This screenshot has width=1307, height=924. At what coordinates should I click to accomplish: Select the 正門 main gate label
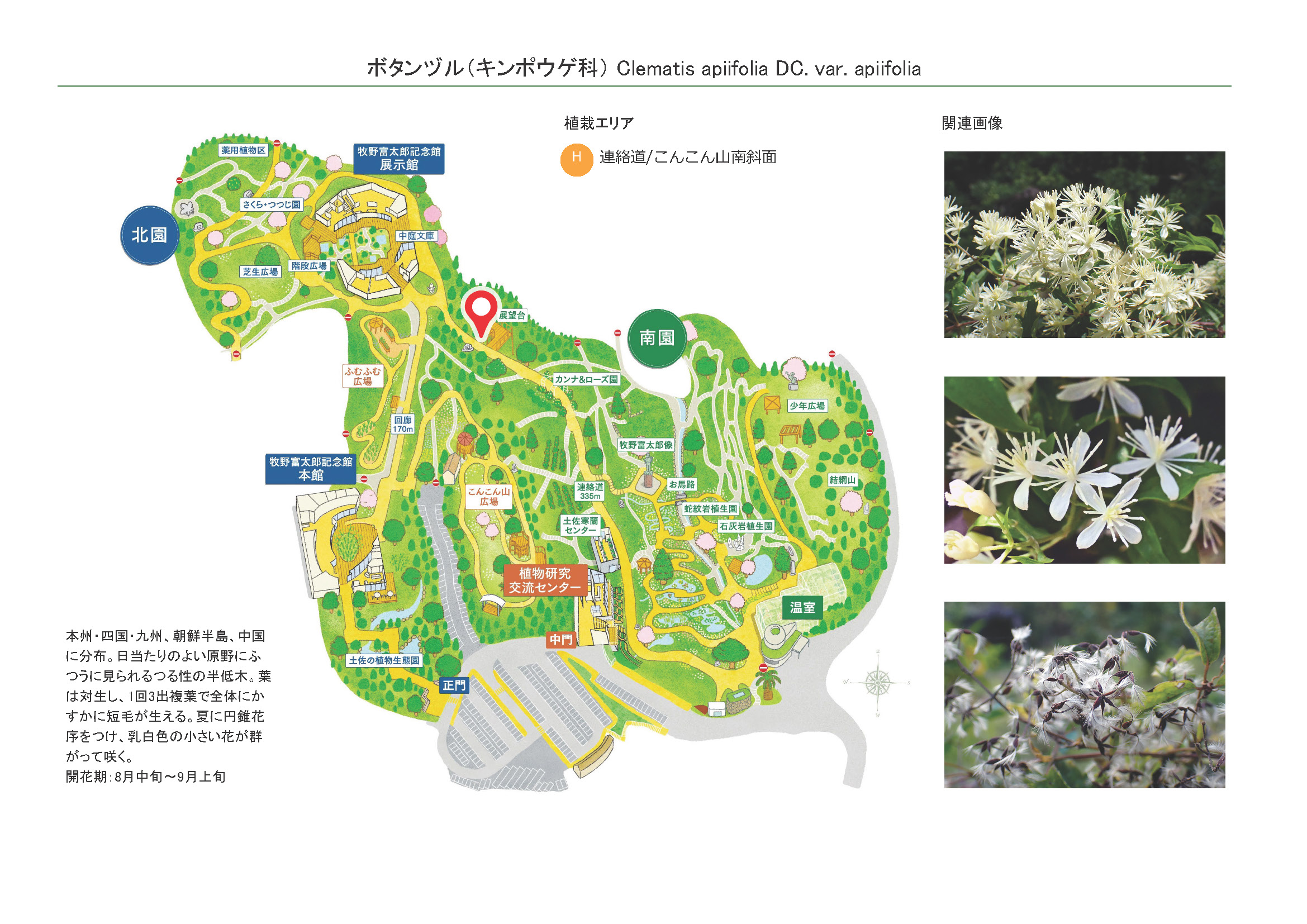[x=454, y=685]
